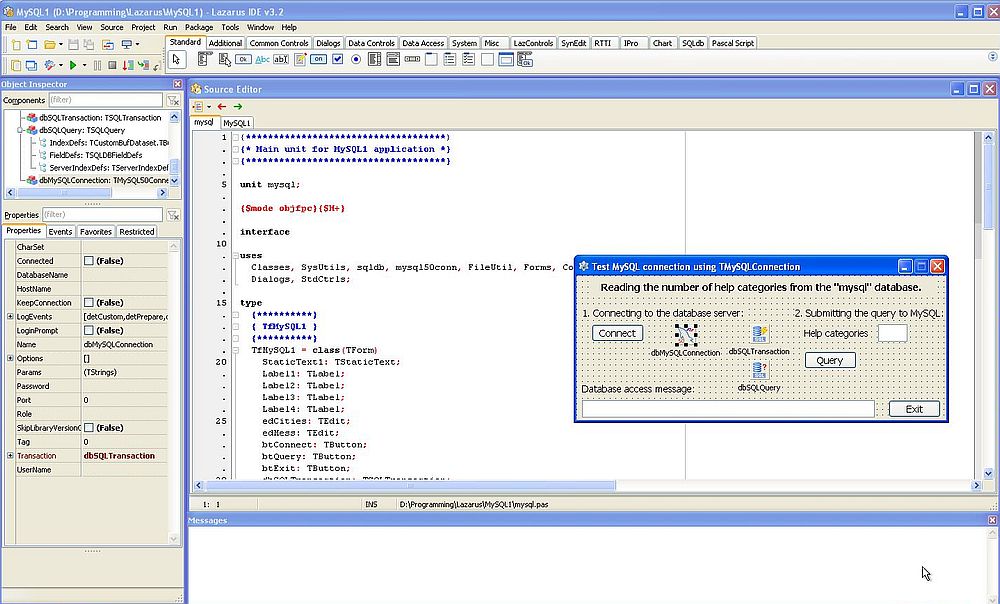
Task: Click the red back arrow in Source Editor
Action: pos(221,107)
